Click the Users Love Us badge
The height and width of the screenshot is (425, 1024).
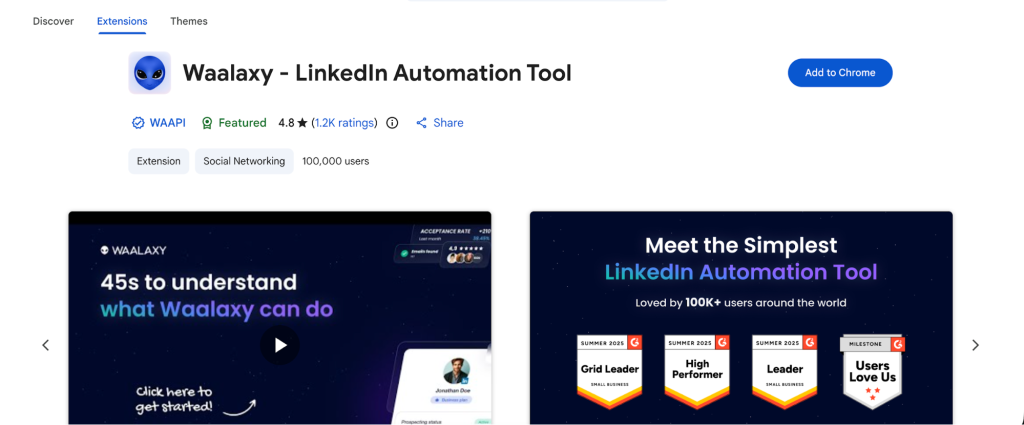[x=872, y=372]
